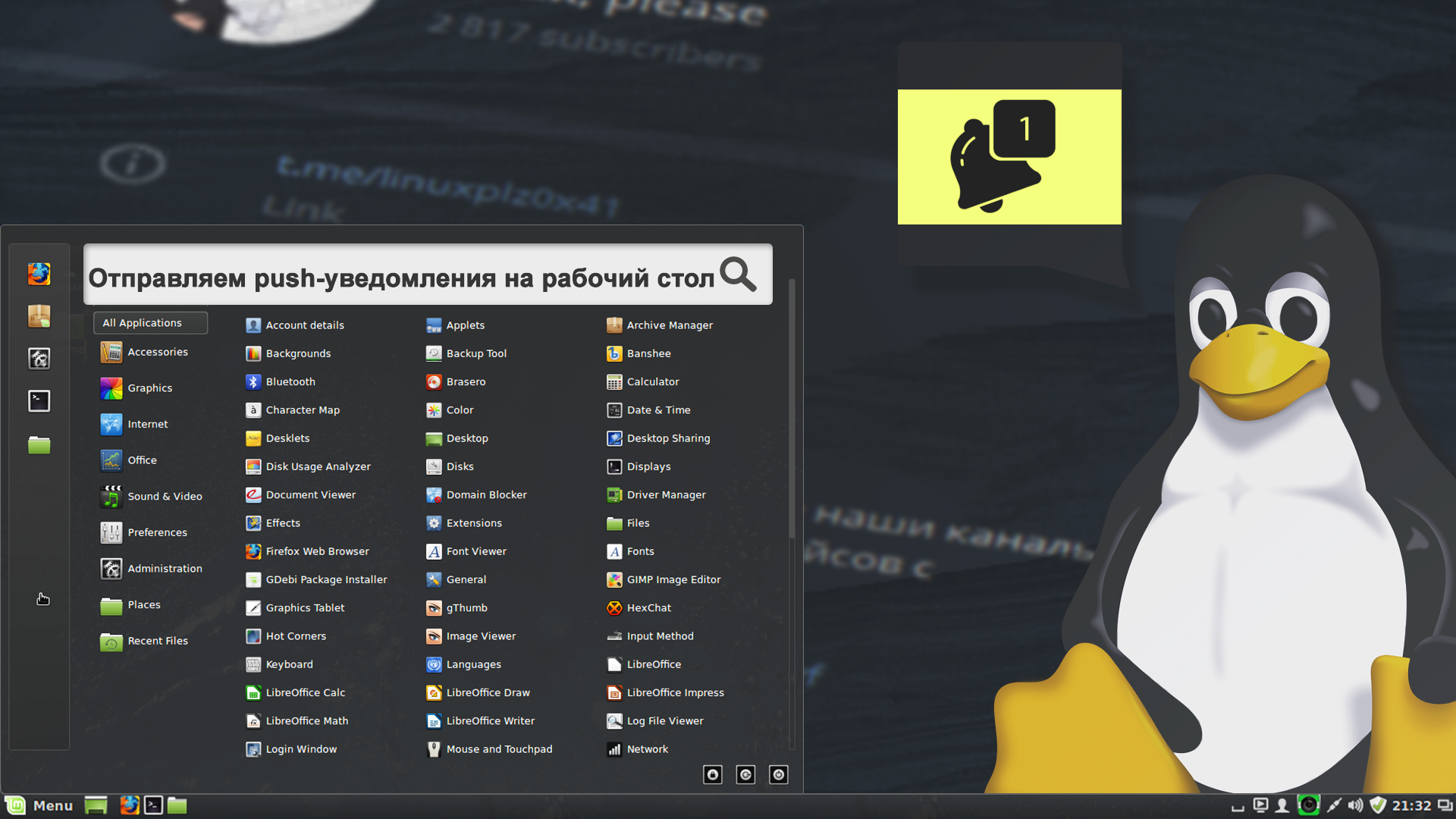Click the menu search input field

[402, 277]
